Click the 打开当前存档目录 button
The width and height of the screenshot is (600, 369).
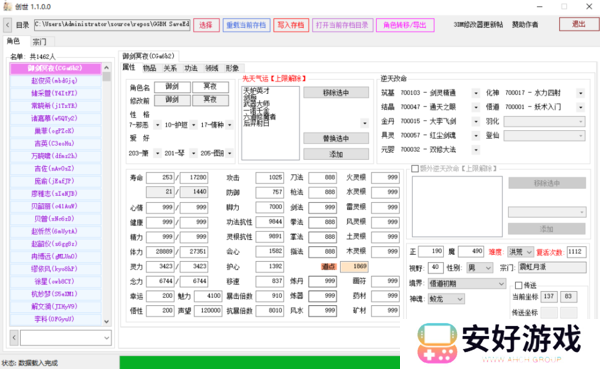tap(342, 25)
